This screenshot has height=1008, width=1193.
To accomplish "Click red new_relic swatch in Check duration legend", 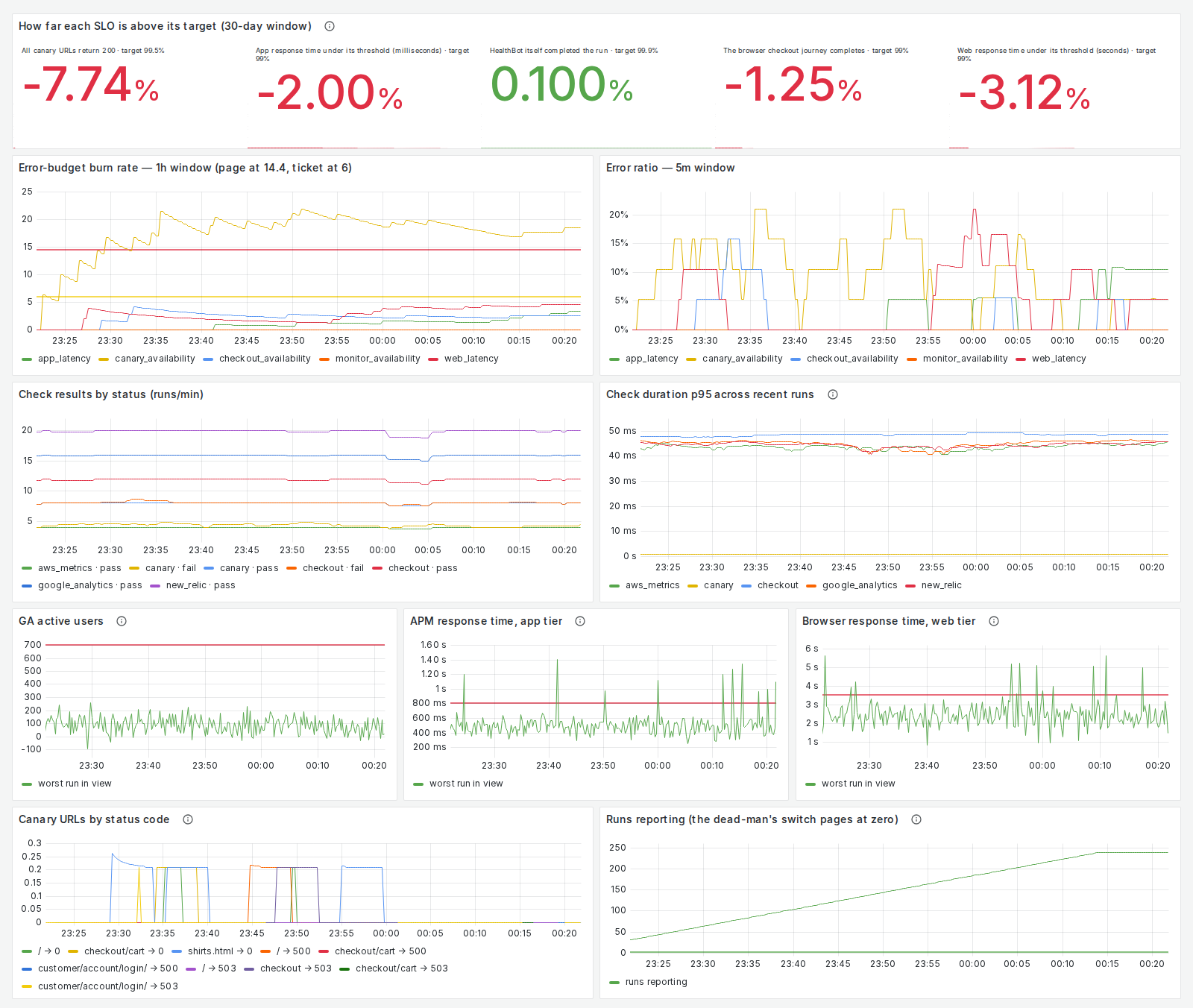I will 910,585.
